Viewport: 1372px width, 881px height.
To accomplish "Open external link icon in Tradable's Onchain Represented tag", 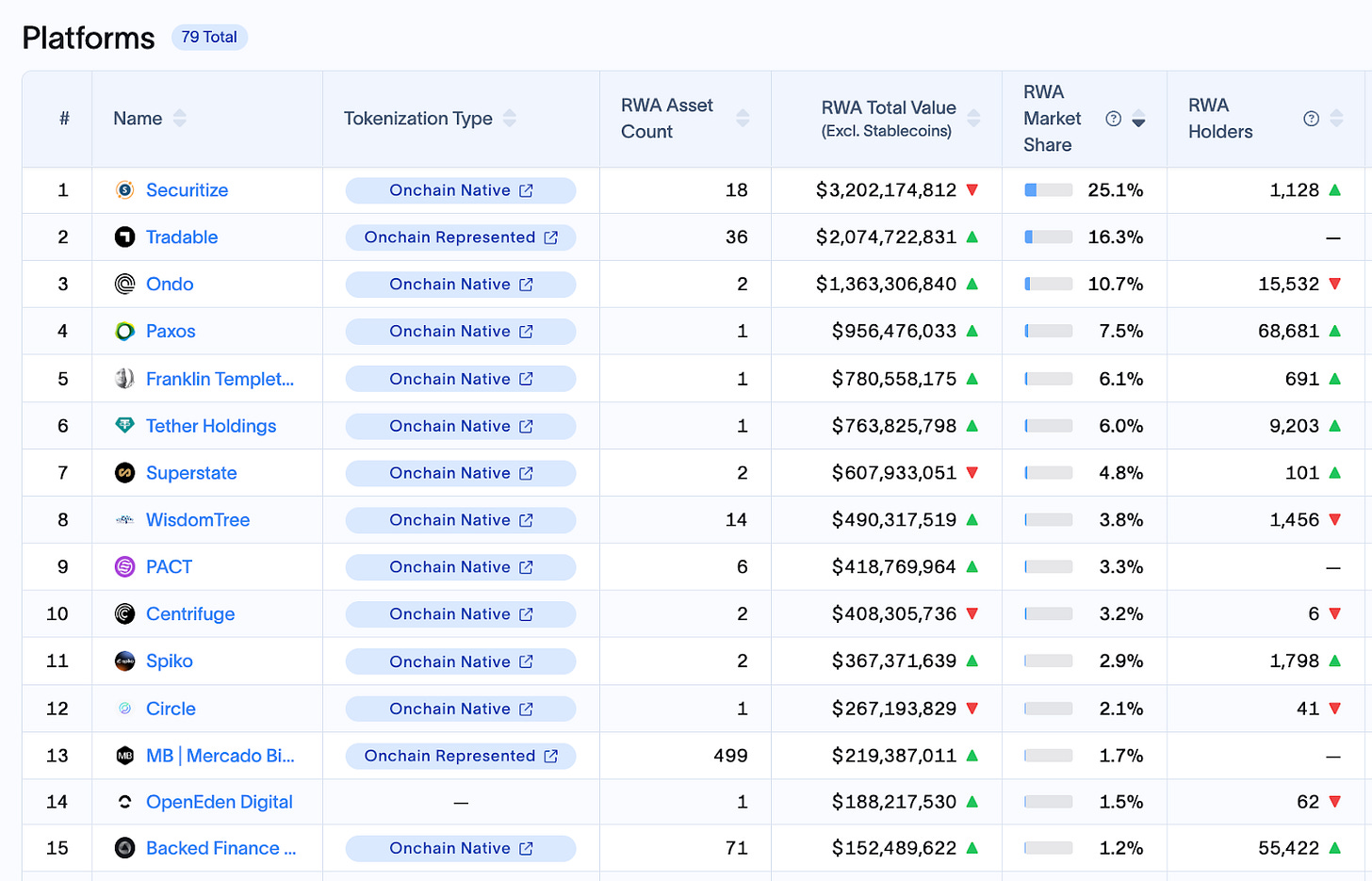I will pos(551,237).
